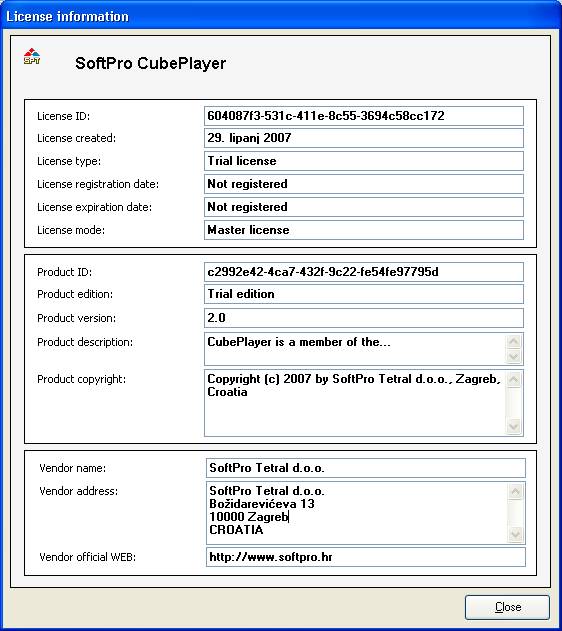
Task: Click the Vendor name field
Action: [x=366, y=468]
